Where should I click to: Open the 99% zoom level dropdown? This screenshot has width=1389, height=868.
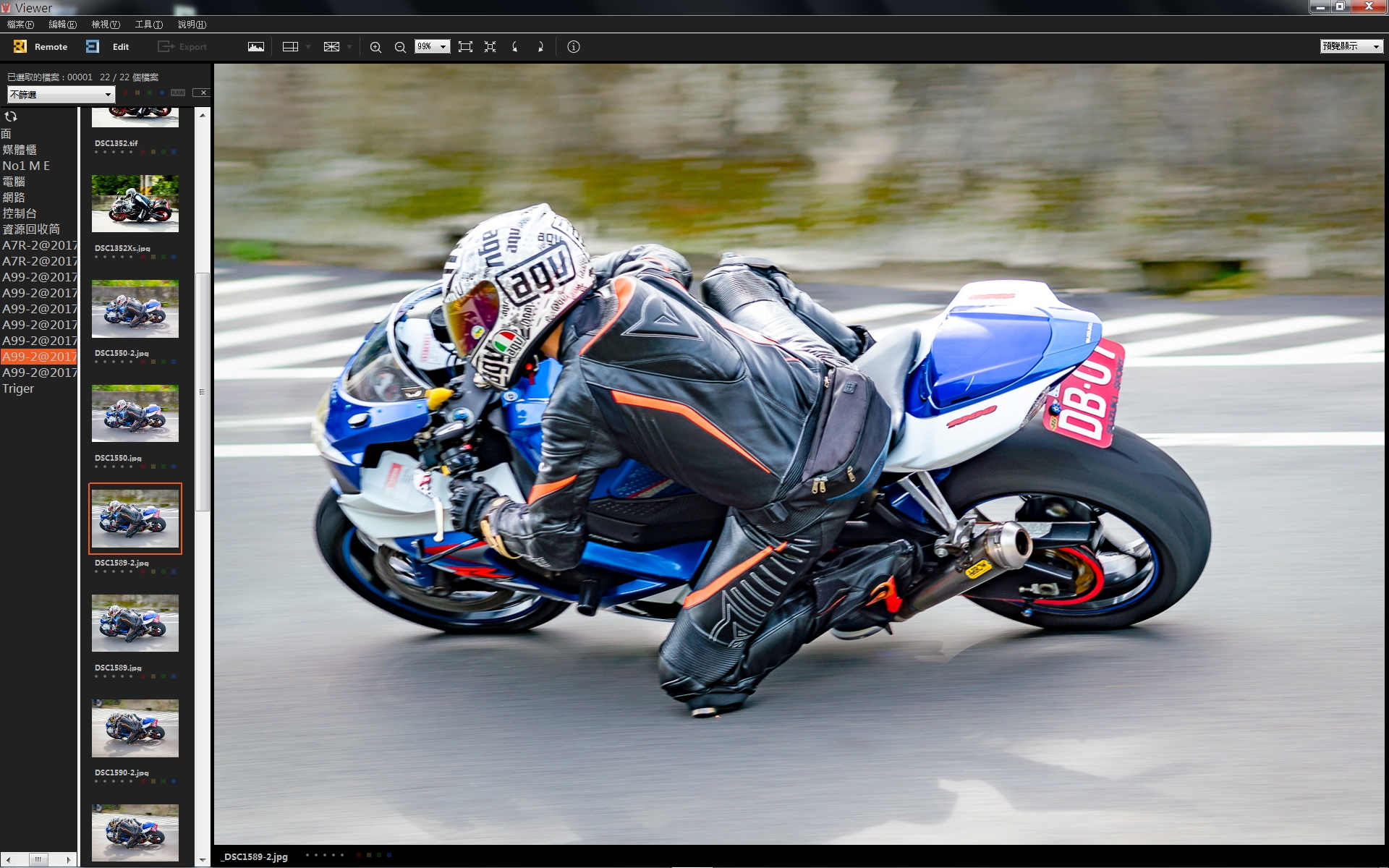point(433,46)
